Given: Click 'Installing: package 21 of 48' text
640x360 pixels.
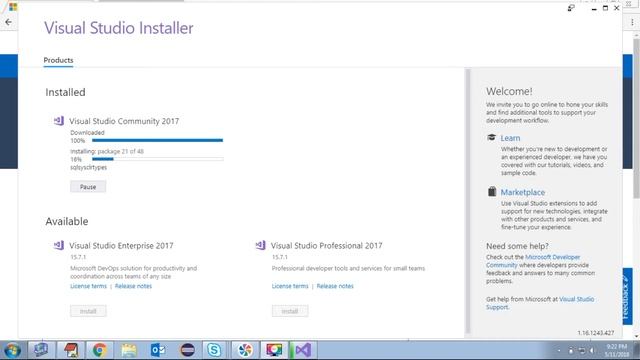Looking at the screenshot, I should tap(107, 151).
